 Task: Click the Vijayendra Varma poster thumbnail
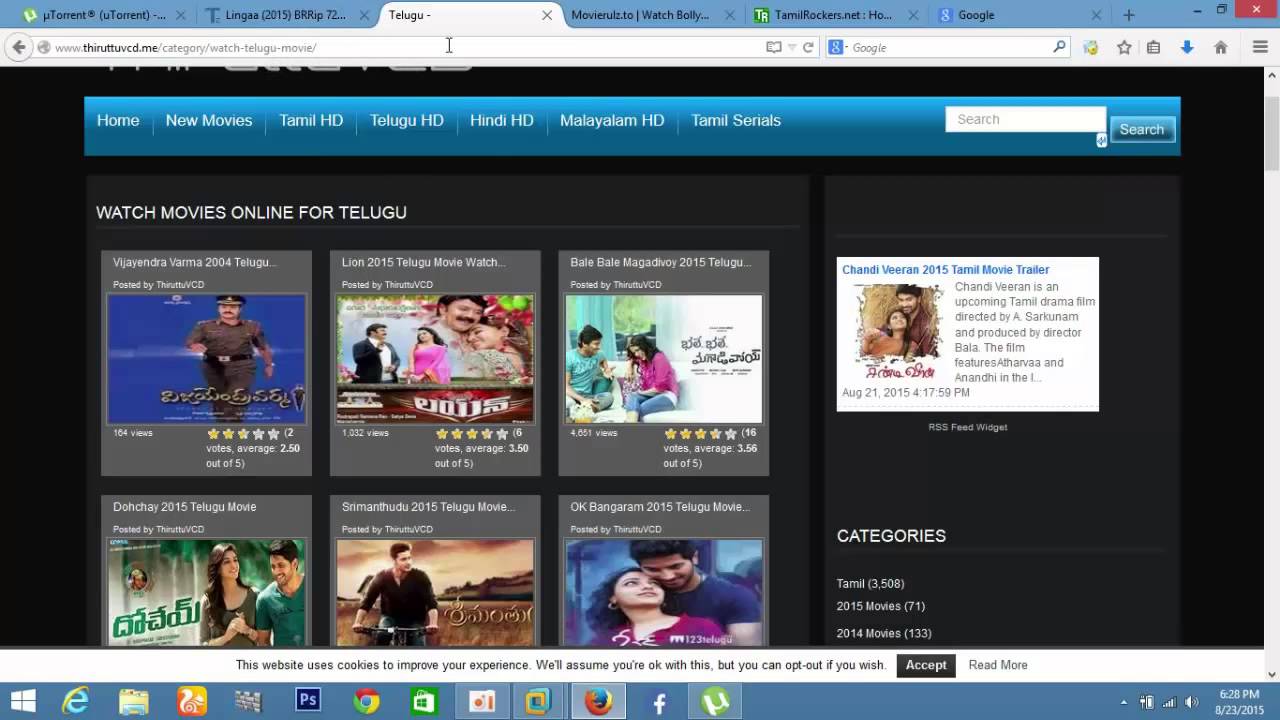[206, 359]
